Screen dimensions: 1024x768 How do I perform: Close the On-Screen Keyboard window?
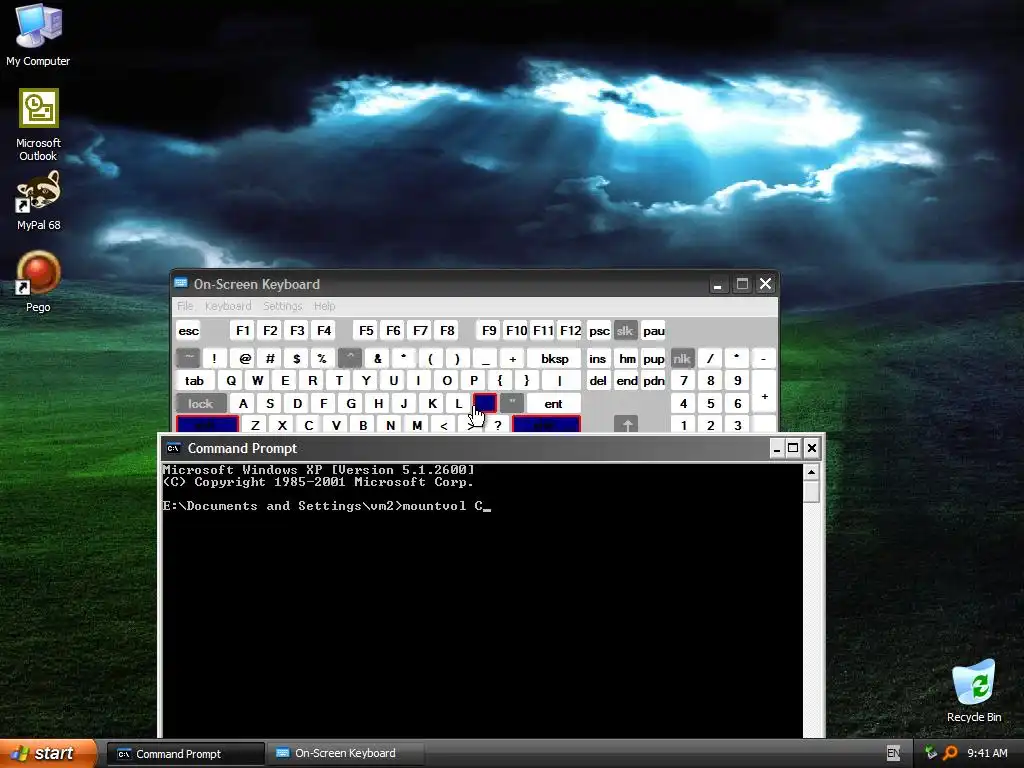tap(765, 284)
